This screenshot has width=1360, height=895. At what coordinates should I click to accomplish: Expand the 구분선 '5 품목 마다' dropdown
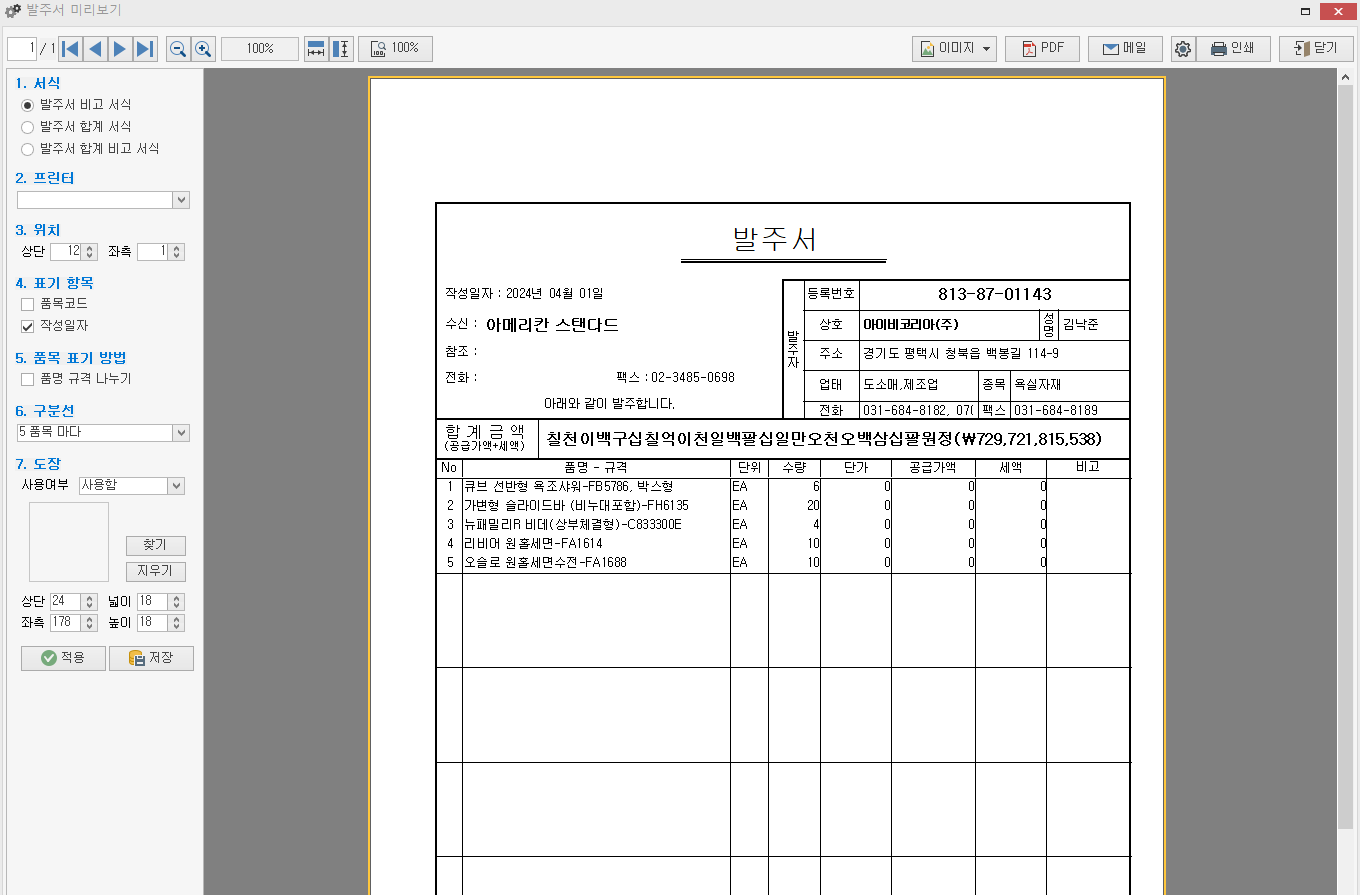coord(181,433)
